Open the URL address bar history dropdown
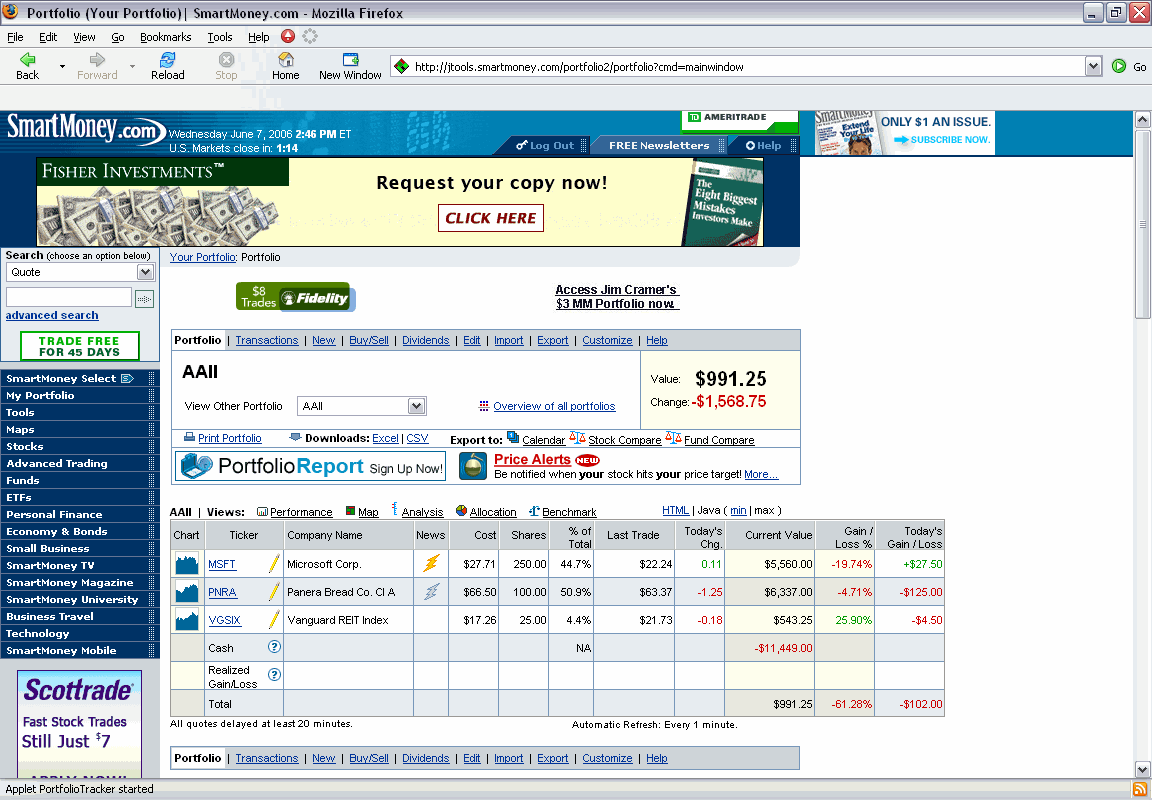The image size is (1152, 800). [1093, 67]
